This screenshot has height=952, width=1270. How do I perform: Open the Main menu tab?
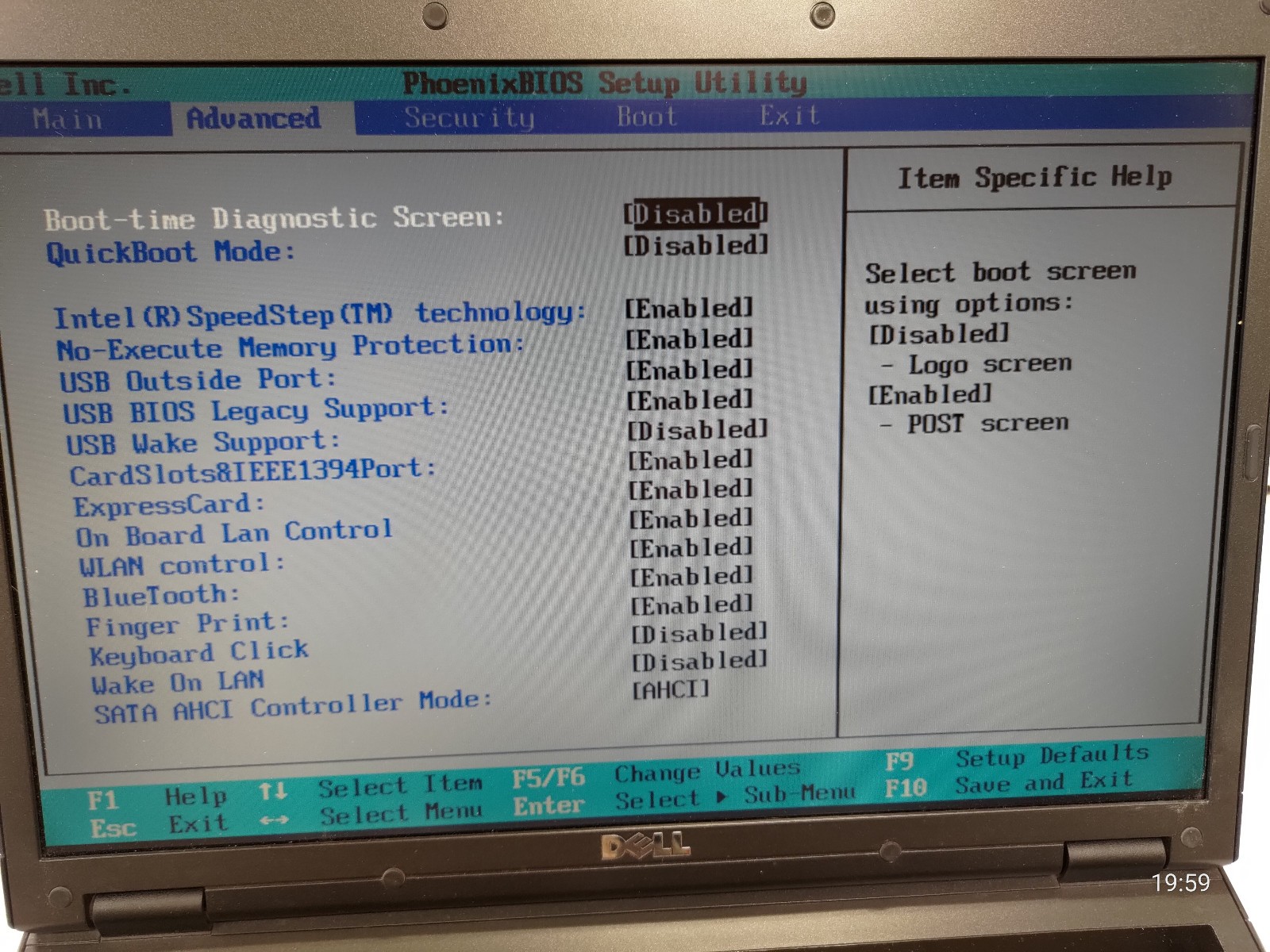[67, 120]
